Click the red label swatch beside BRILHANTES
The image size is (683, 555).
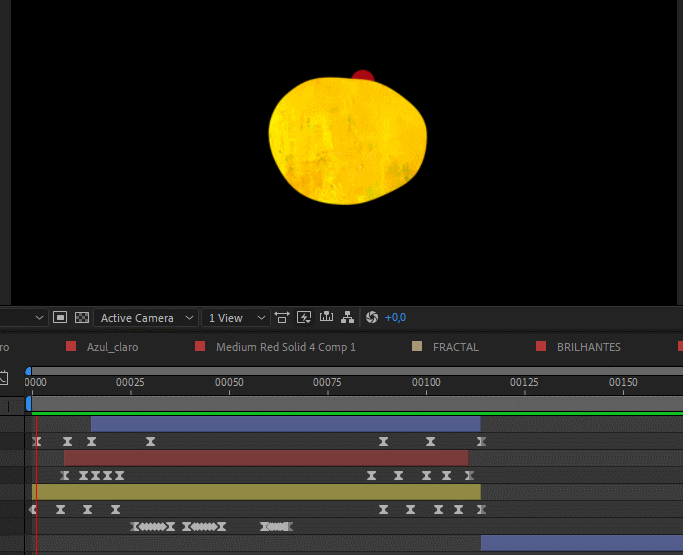(541, 346)
